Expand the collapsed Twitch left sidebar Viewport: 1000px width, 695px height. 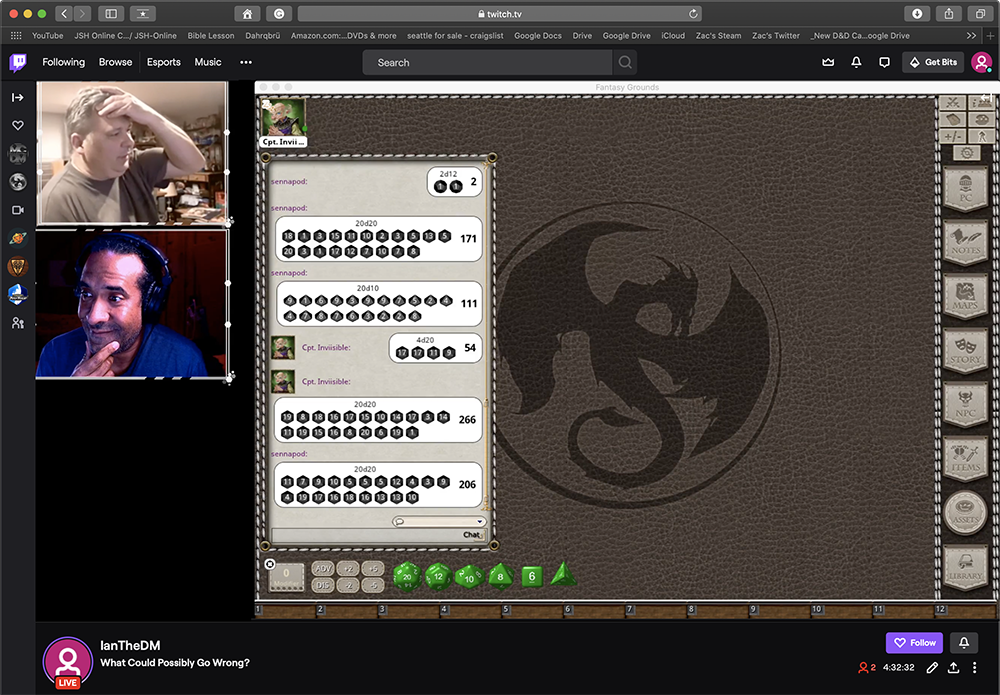(x=18, y=97)
